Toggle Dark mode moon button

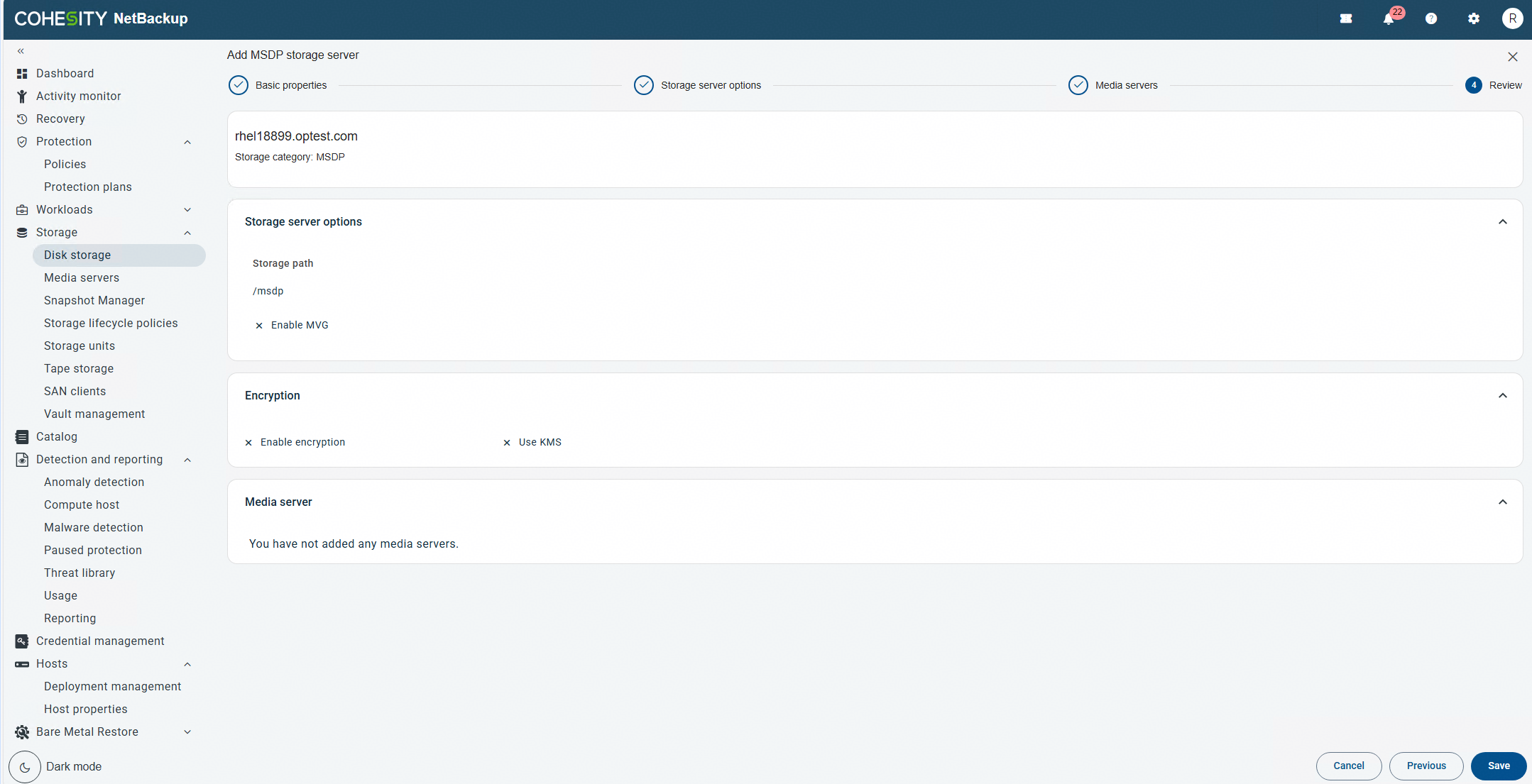pos(25,767)
